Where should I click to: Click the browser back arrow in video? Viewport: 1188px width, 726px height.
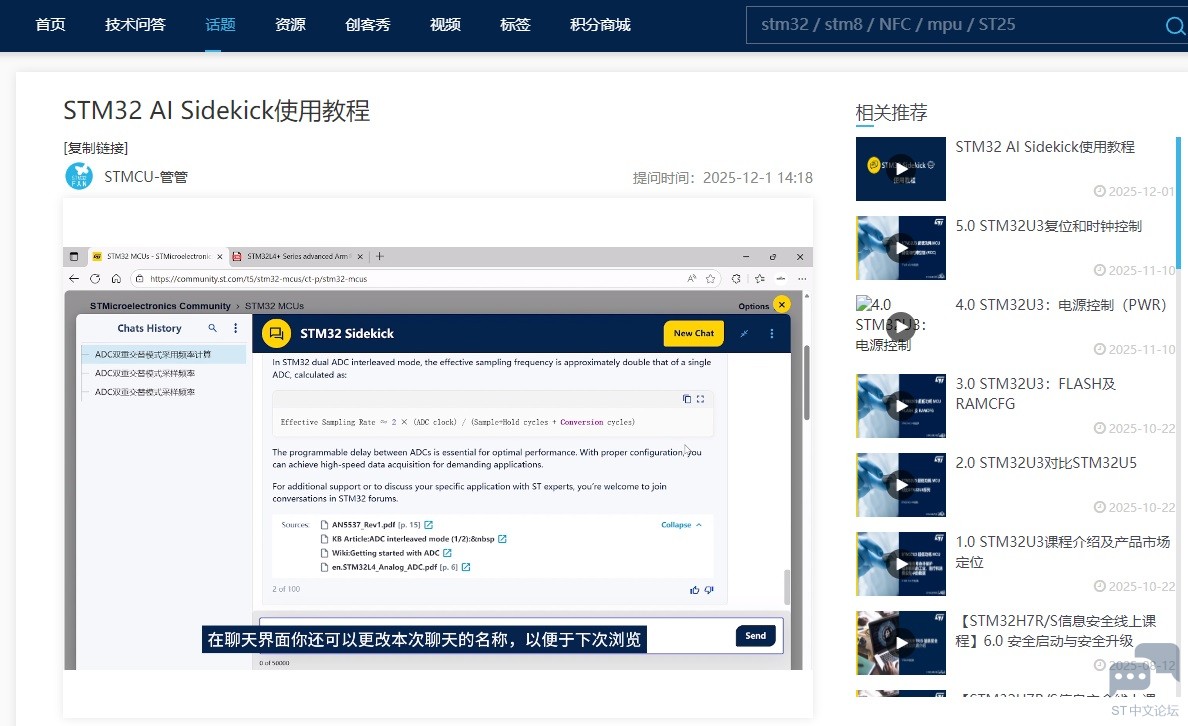73,278
